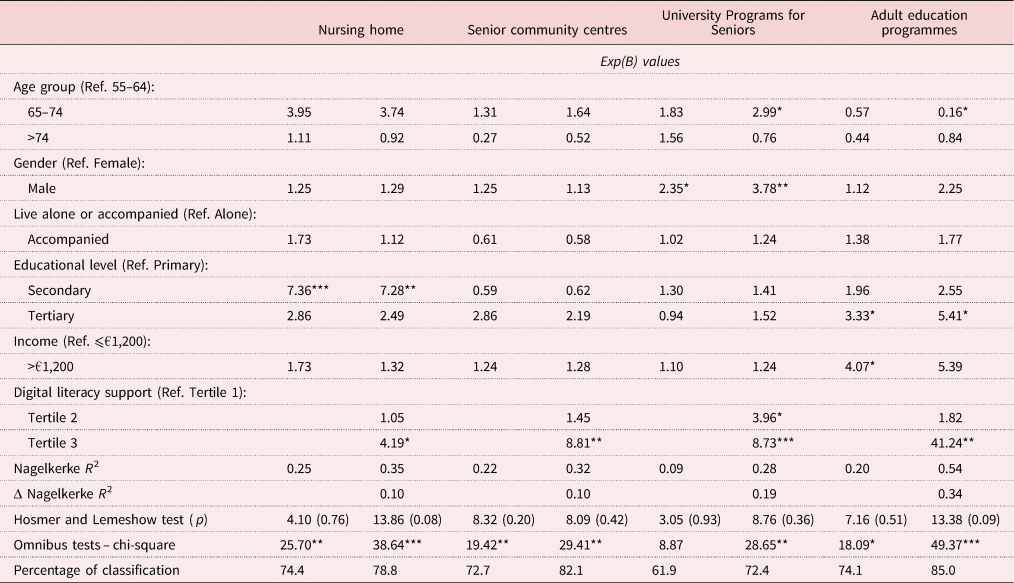
Task: Click the University Programs for Seniors header
Action: click(x=733, y=23)
